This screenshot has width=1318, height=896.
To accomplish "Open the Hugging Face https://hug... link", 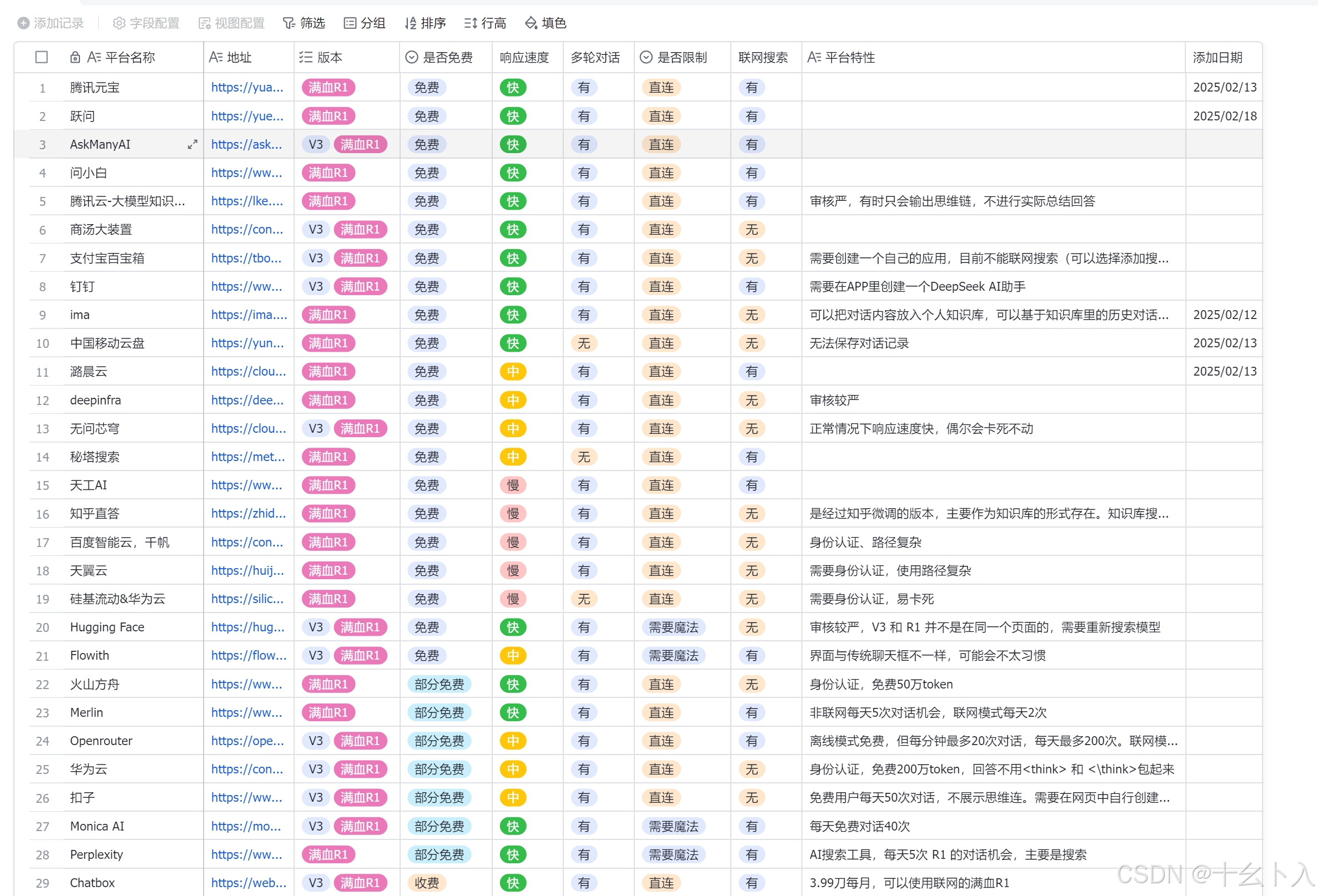I will 248,627.
